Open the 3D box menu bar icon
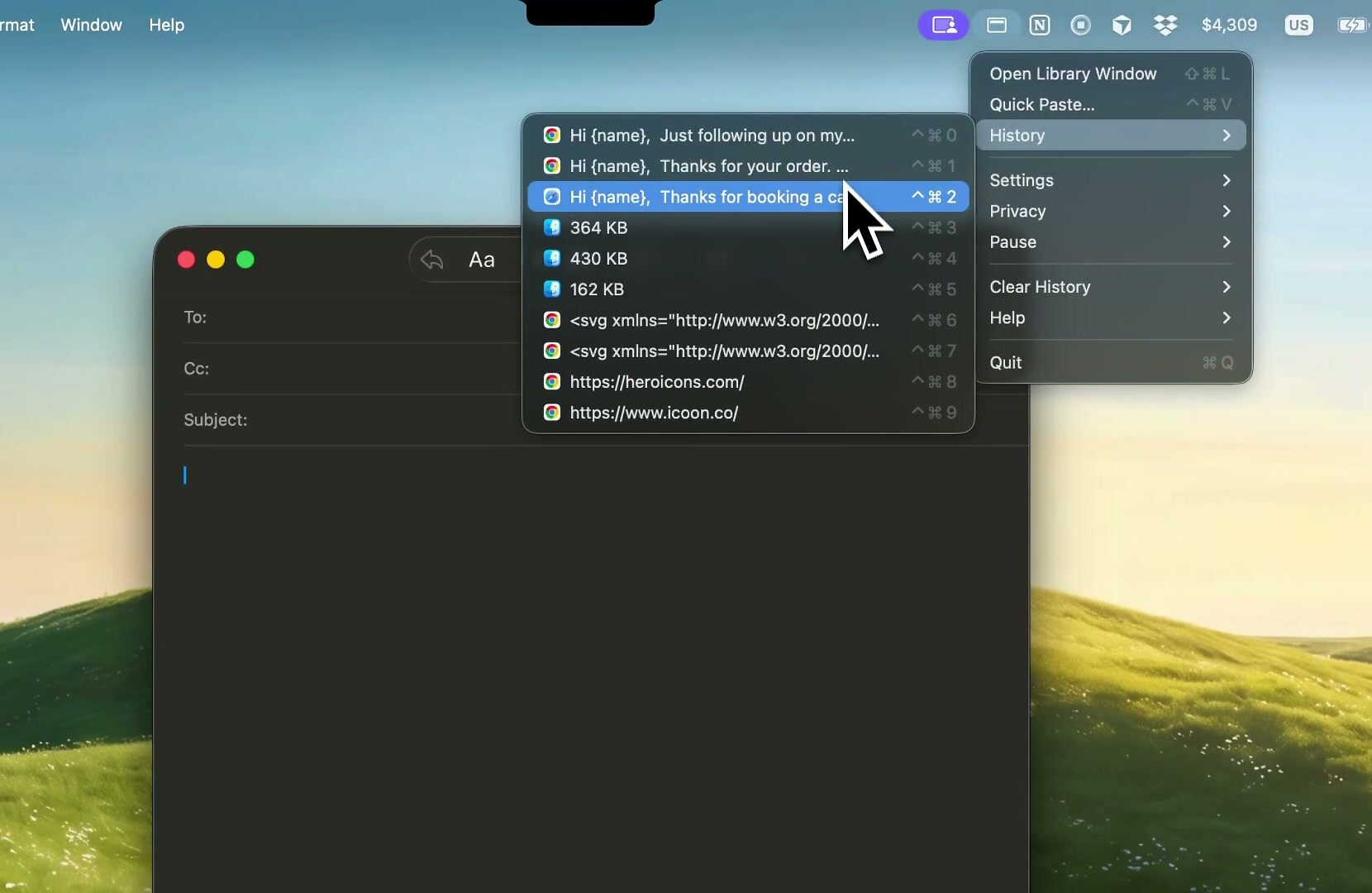Image resolution: width=1372 pixels, height=893 pixels. [x=1122, y=25]
